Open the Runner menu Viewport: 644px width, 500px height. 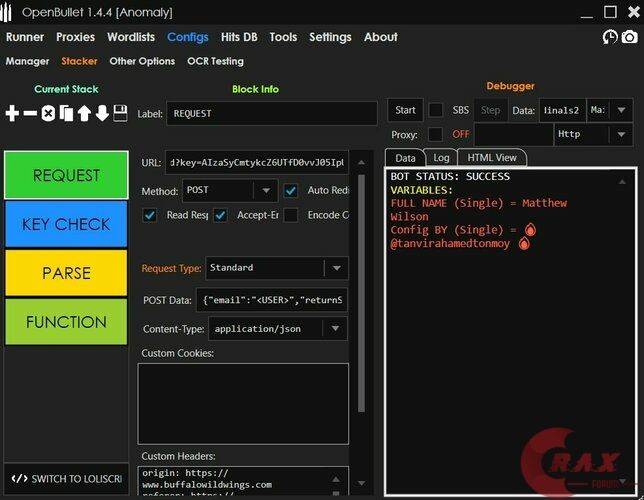tap(25, 37)
